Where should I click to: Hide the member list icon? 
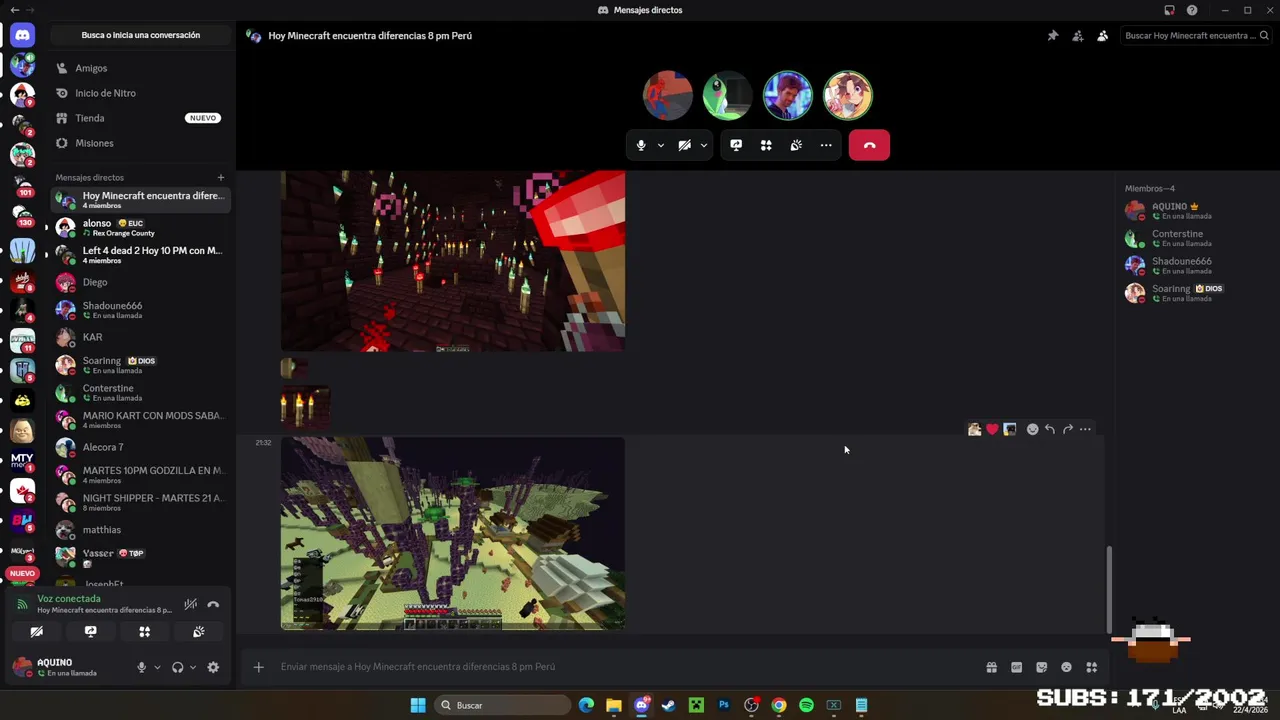point(1102,36)
